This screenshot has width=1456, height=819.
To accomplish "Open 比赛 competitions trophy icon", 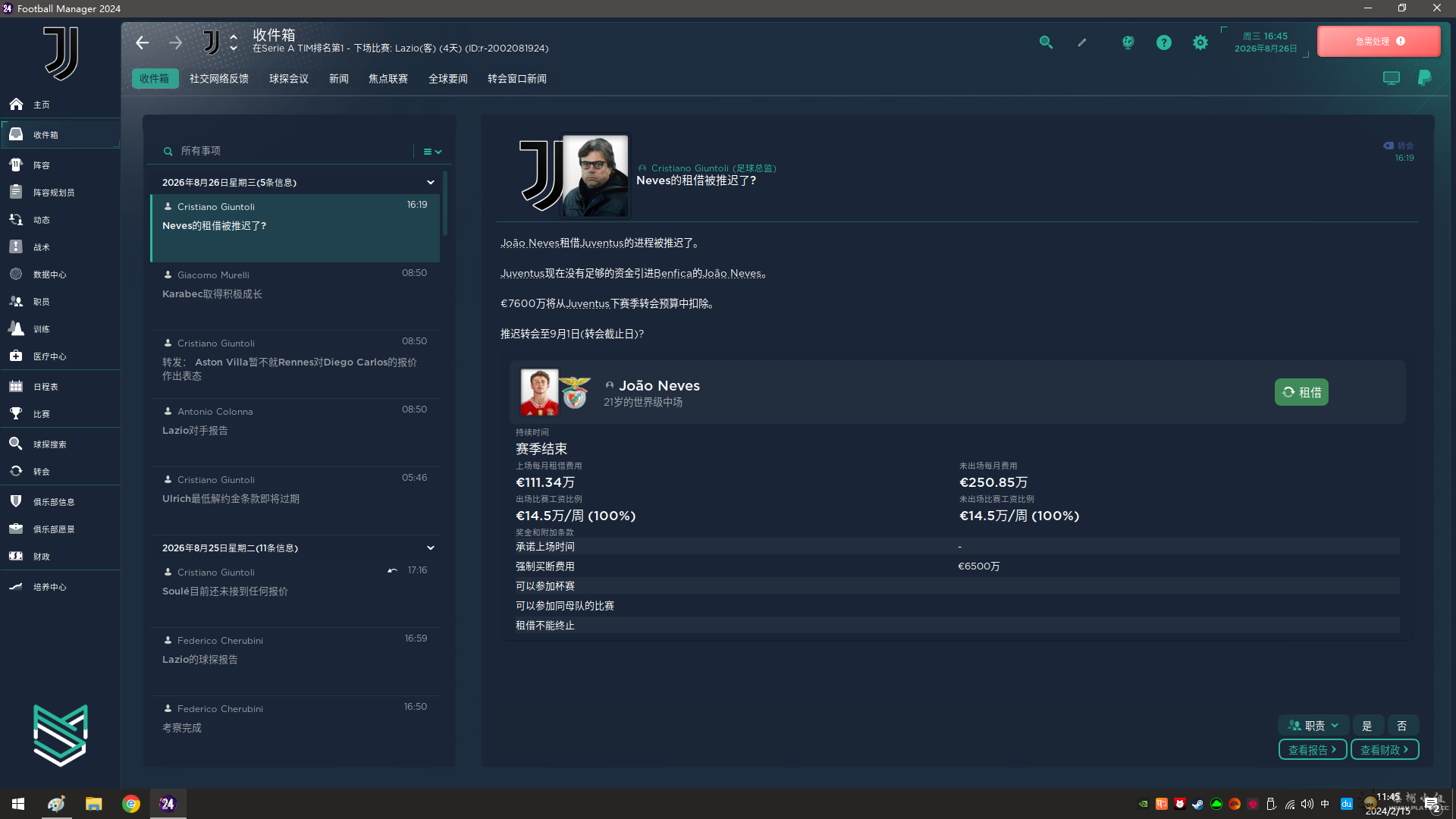I will pos(16,414).
